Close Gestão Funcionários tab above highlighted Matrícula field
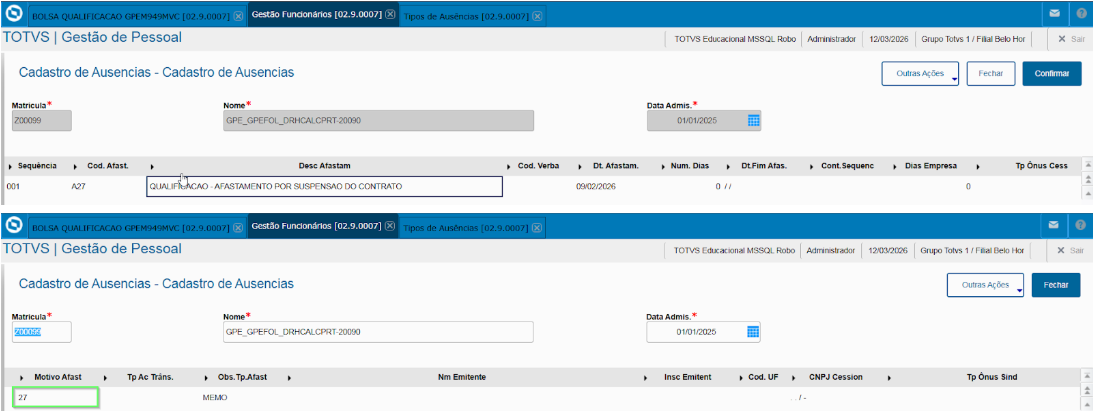The width and height of the screenshot is (1093, 420). coord(390,227)
